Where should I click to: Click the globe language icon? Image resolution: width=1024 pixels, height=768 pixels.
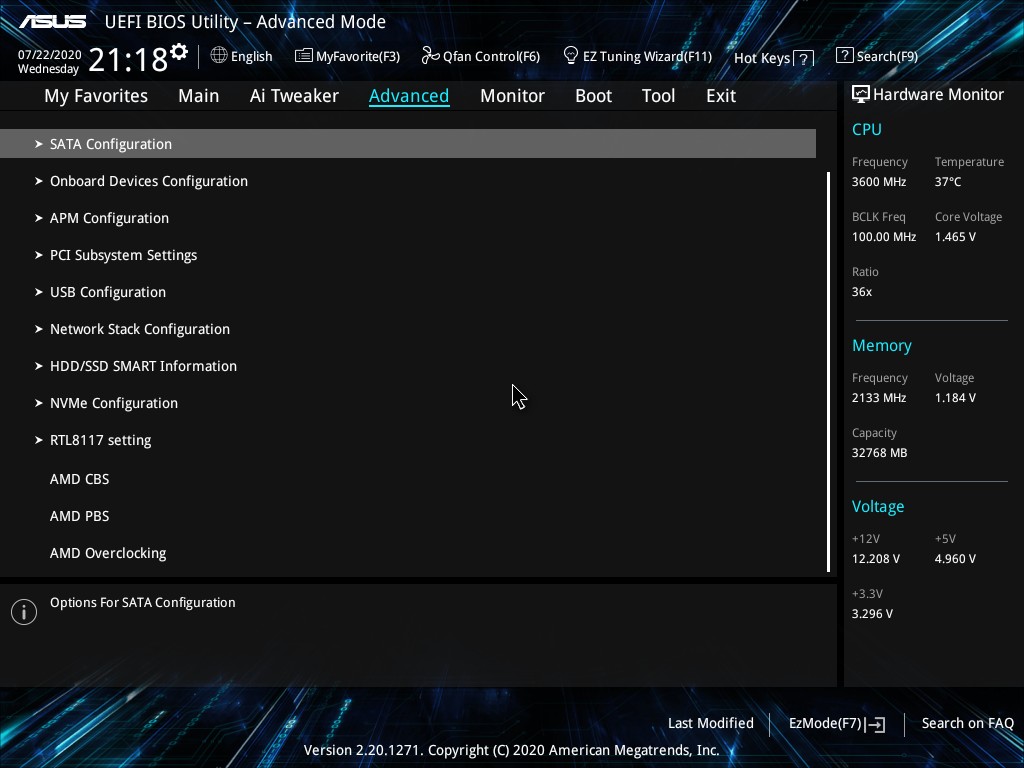coord(219,56)
